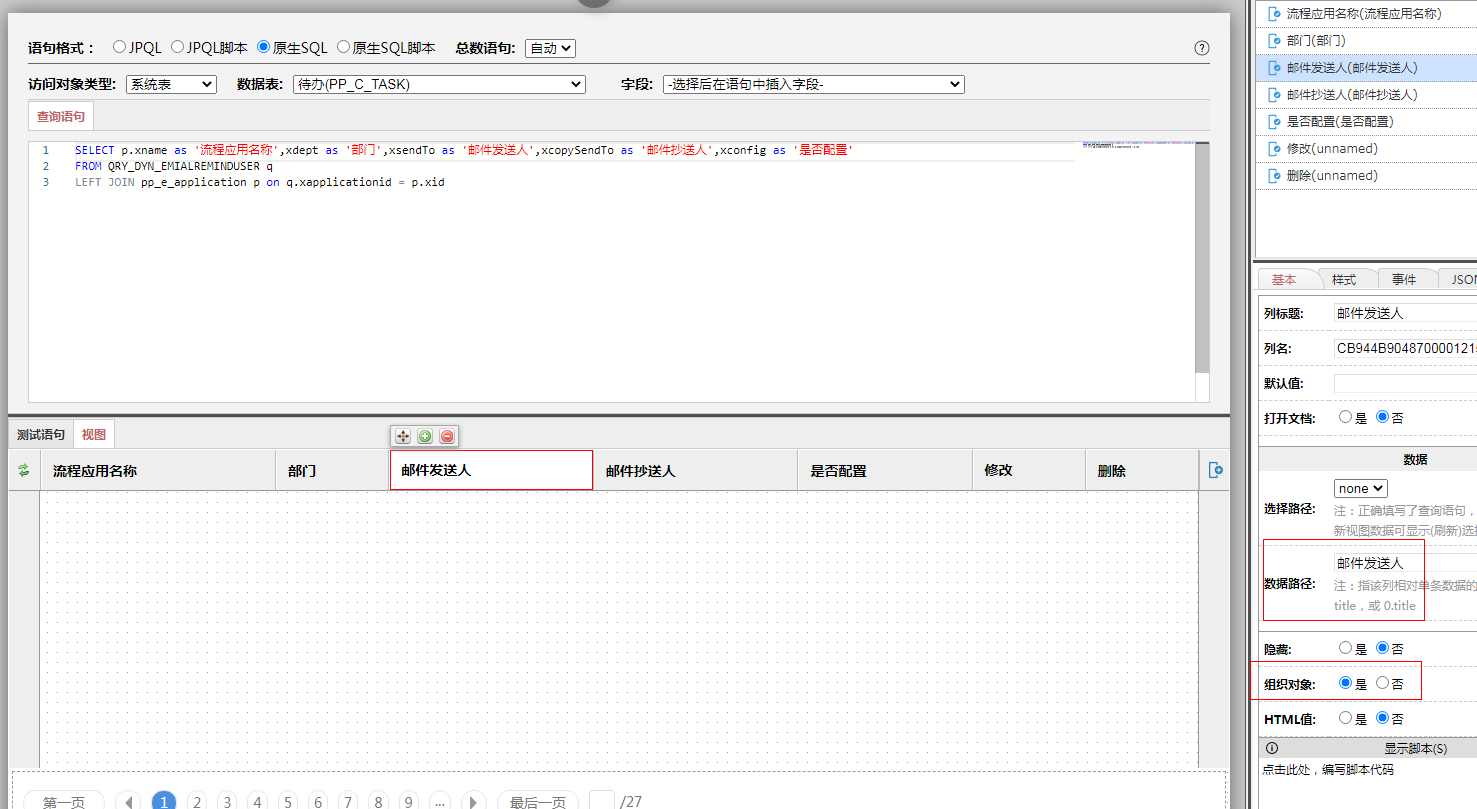The height and width of the screenshot is (809, 1477).
Task: Click the previous page arrow in pagination
Action: click(x=127, y=800)
